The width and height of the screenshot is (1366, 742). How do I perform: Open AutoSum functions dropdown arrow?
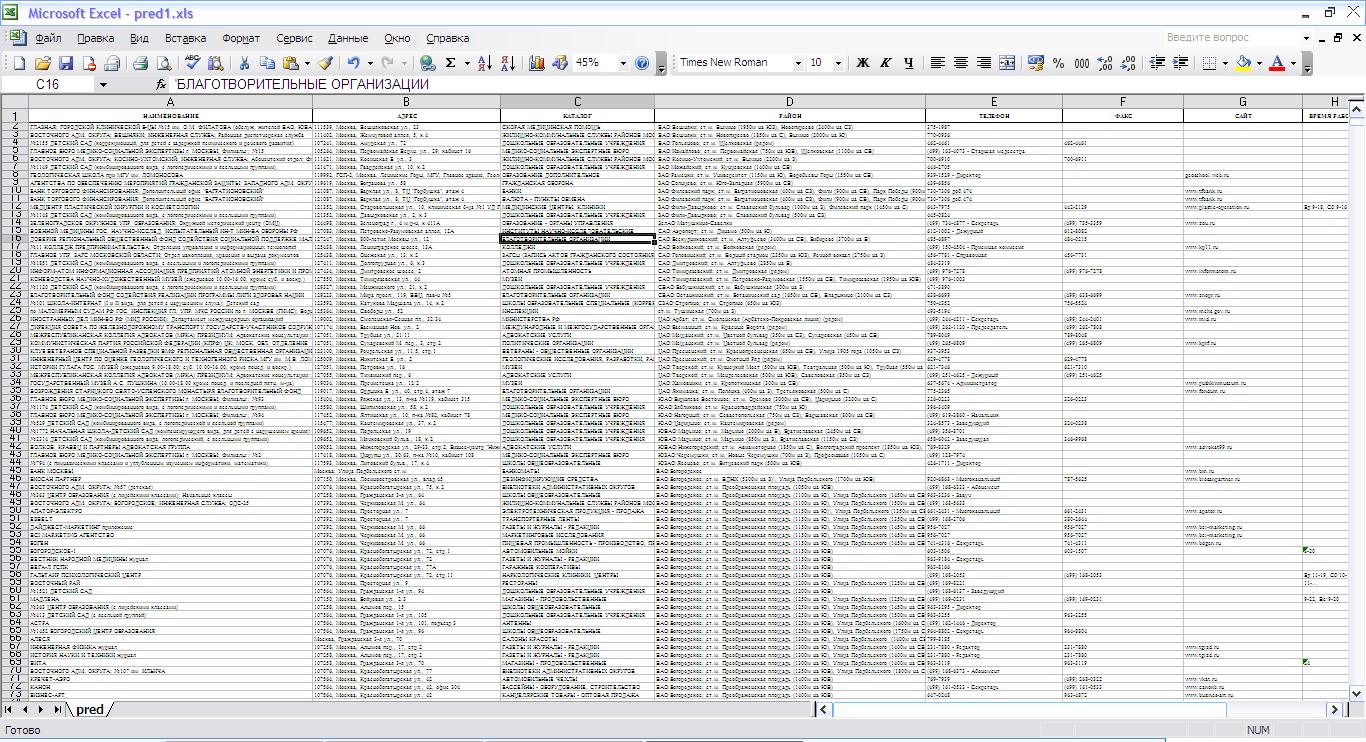[467, 62]
